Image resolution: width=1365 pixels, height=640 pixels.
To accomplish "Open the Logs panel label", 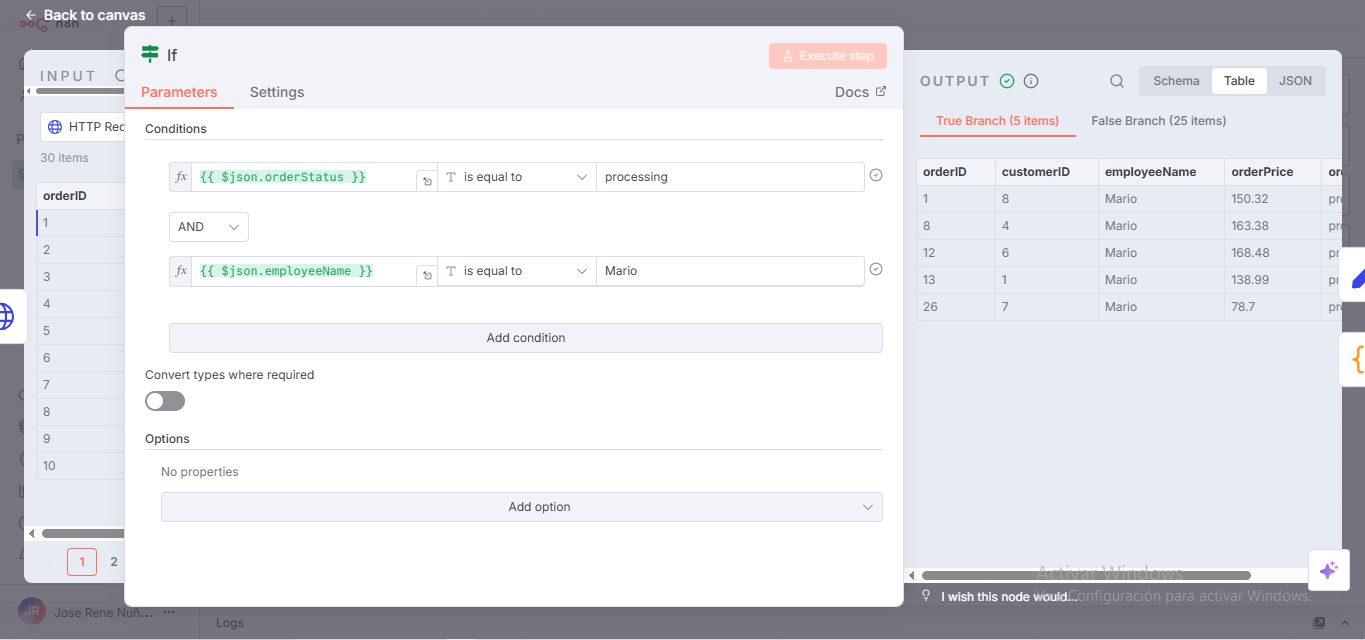I will coord(230,623).
